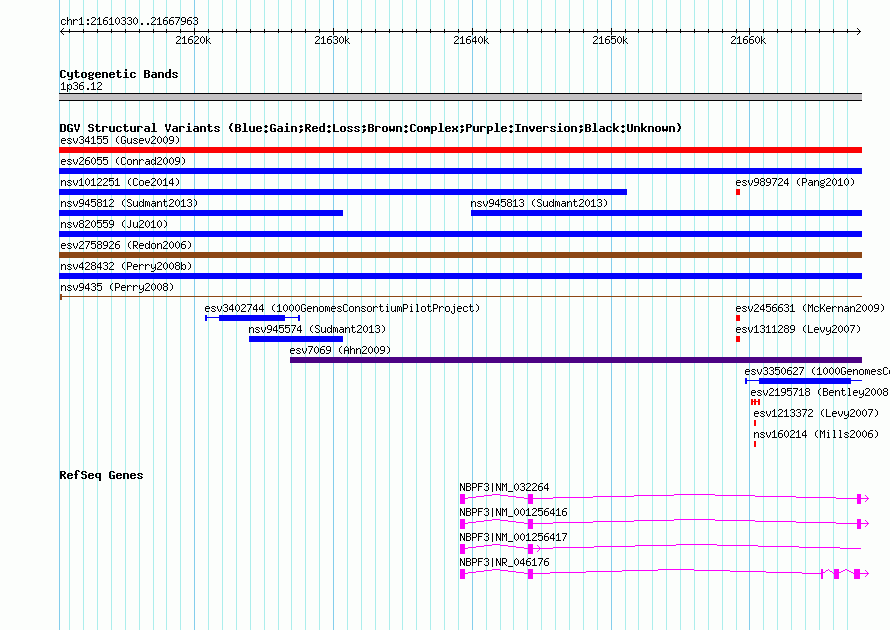This screenshot has width=890, height=630.
Task: Click the esv3402744 1000GenomesConsortiumPilotProject variant glyph
Action: (253, 318)
